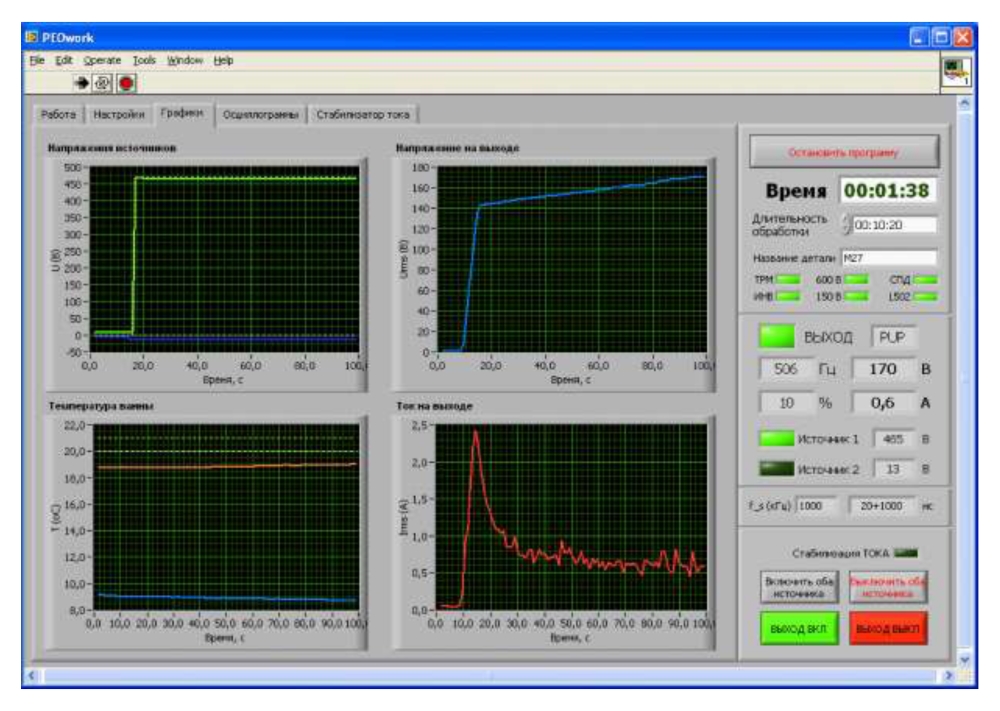1000x711 pixels.
Task: Click the elapsed time display 00:01:38
Action: point(887,191)
